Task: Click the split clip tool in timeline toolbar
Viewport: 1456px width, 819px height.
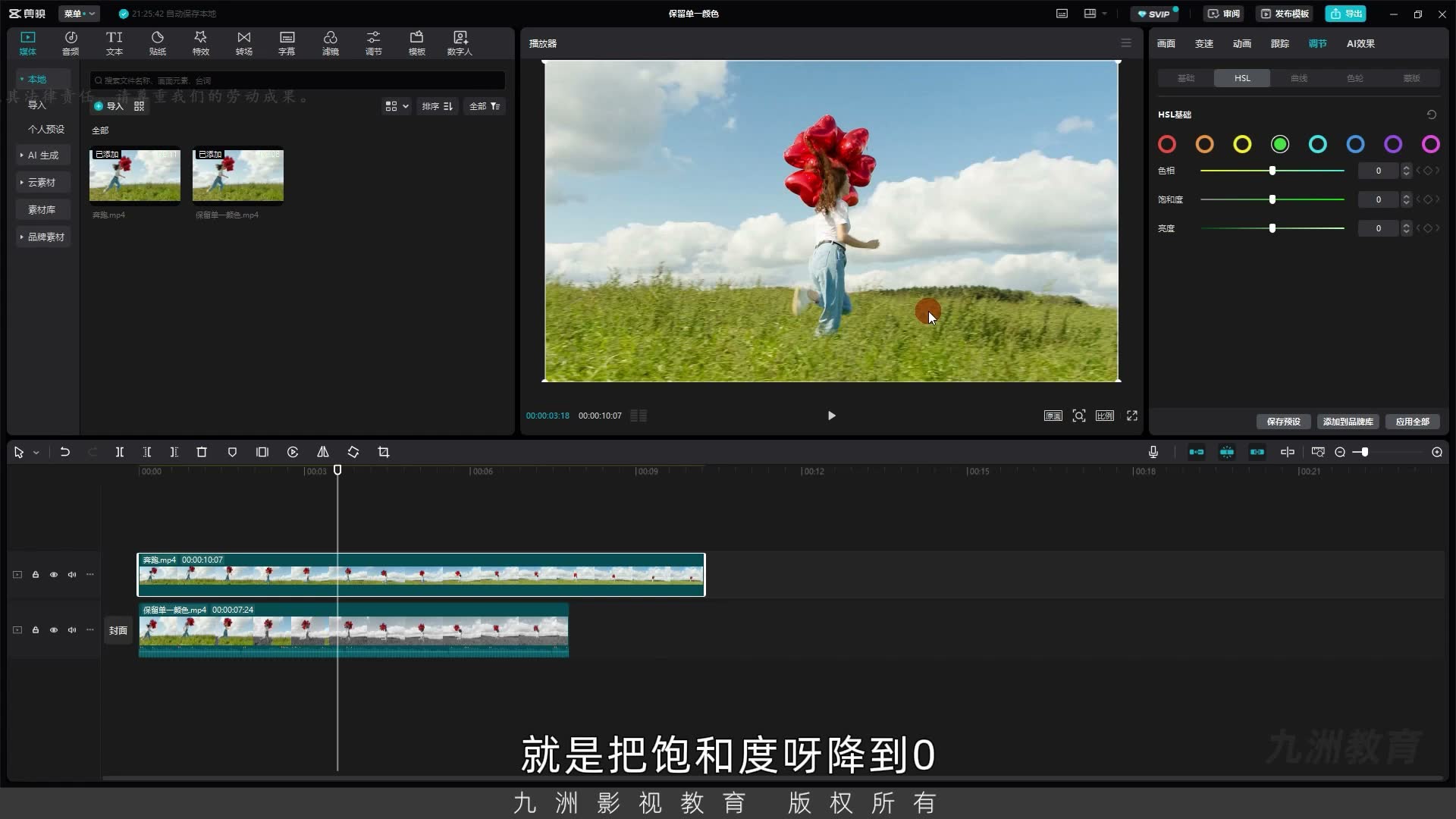Action: click(x=119, y=452)
